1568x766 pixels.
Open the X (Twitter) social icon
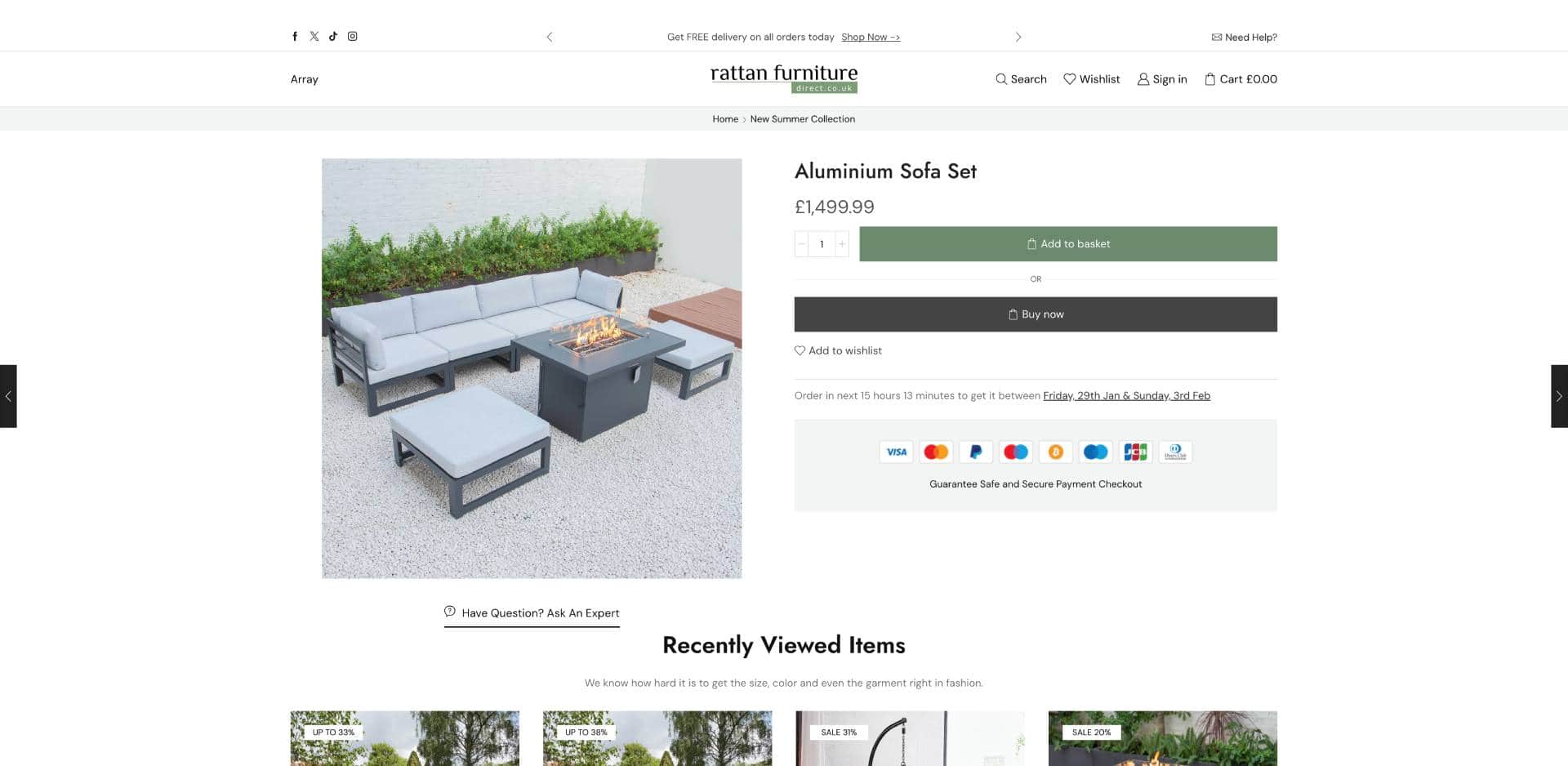tap(314, 36)
